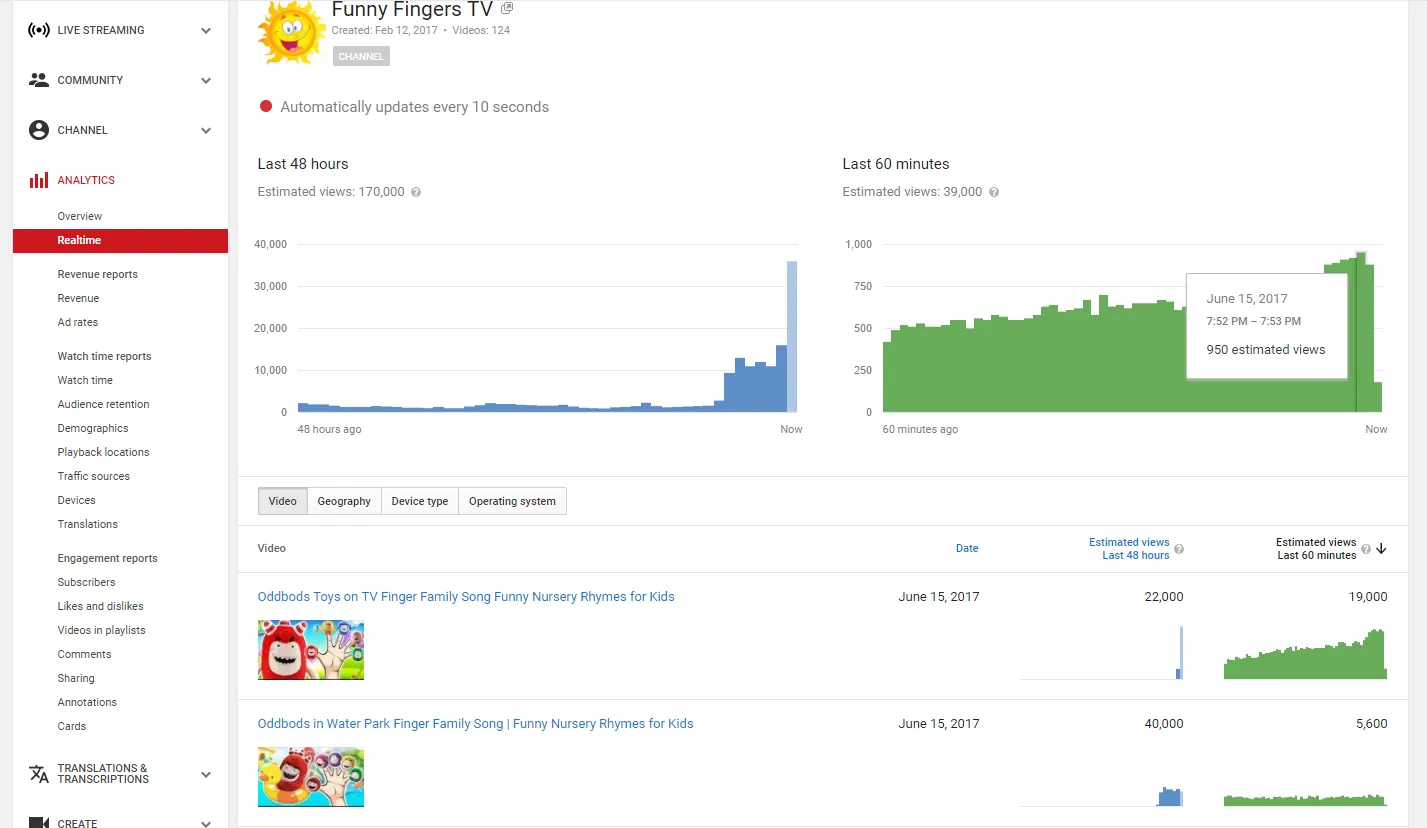The image size is (1427, 828).
Task: Click the 22,000 views value
Action: [x=1164, y=597]
